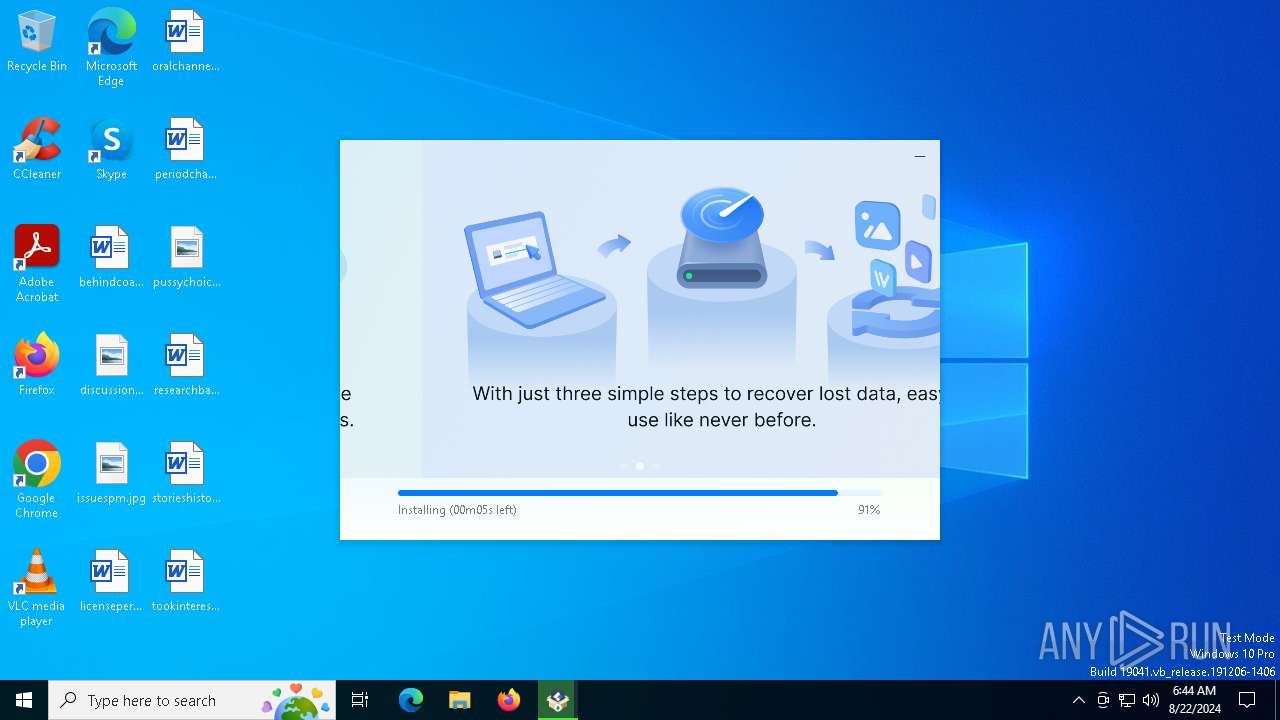The height and width of the screenshot is (720, 1280).
Task: Open CCleaner desktop shortcut
Action: [x=36, y=150]
